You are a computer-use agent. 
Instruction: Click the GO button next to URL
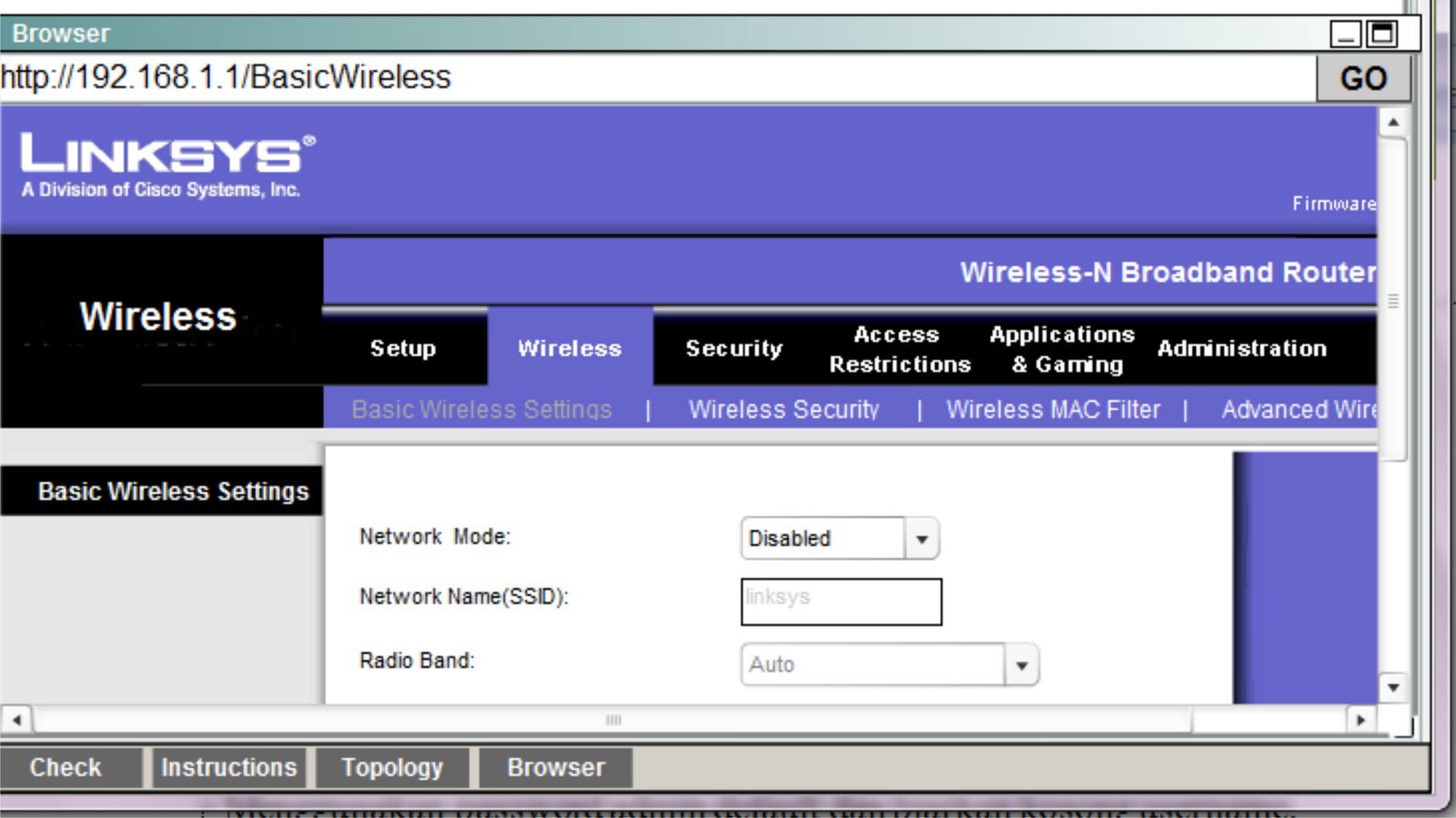(x=1363, y=78)
